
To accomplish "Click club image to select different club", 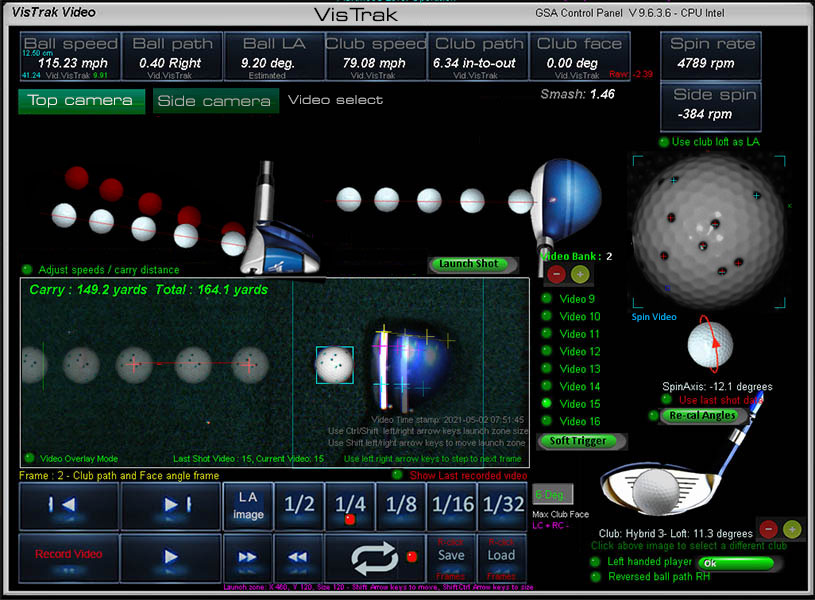I will [x=660, y=489].
